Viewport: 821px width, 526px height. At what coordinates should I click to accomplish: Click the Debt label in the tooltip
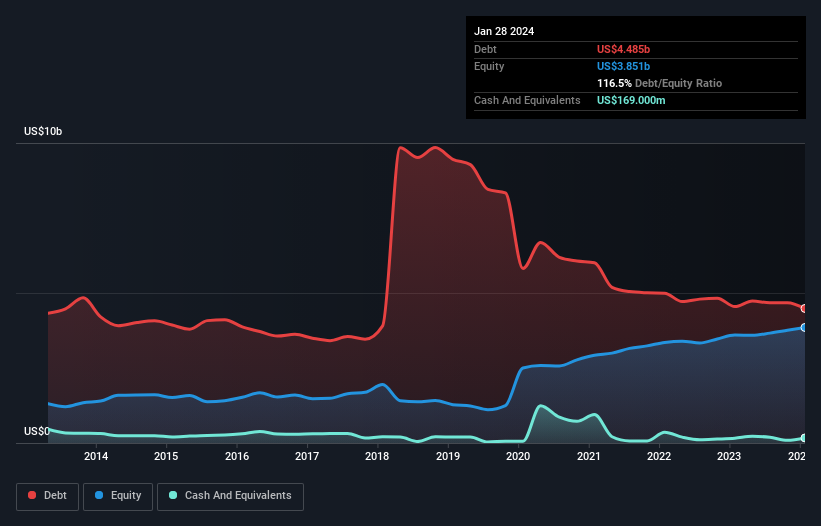coord(485,49)
